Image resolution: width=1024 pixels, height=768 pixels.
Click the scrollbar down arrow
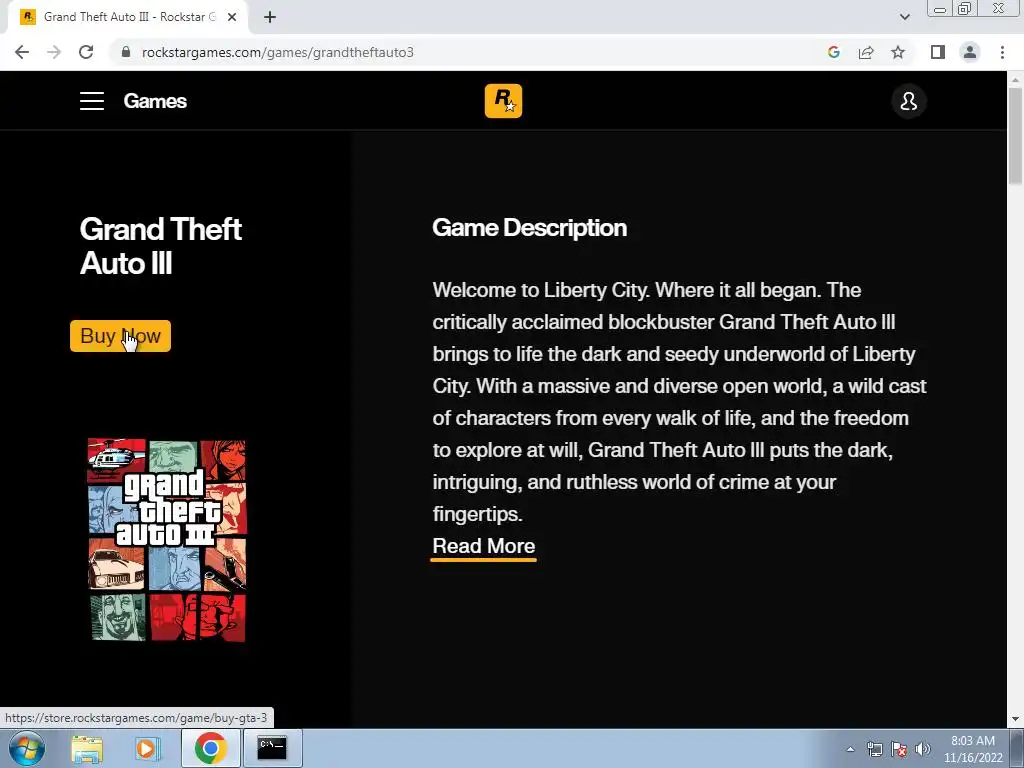(1015, 719)
